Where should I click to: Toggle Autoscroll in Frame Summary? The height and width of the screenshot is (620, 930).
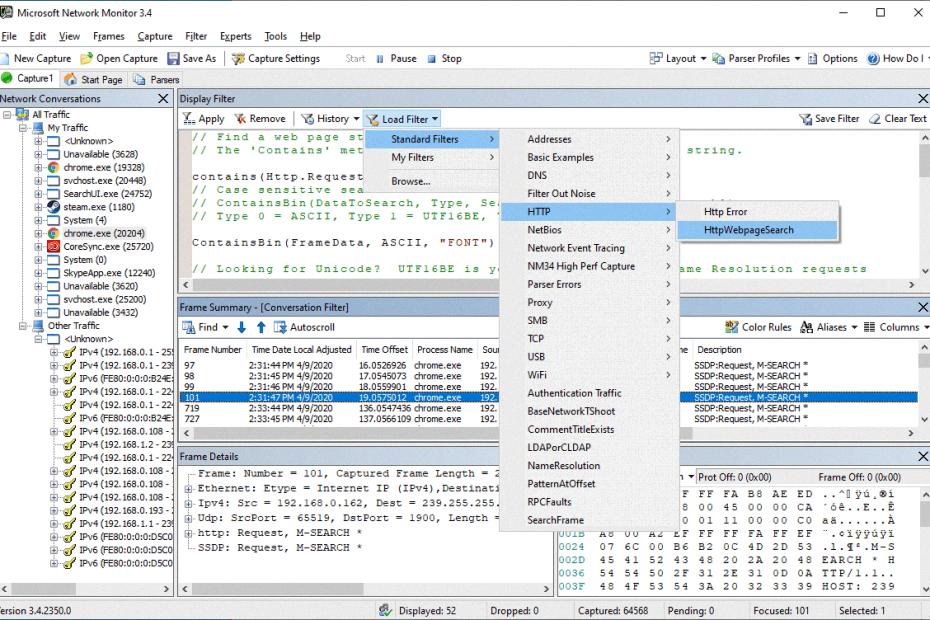click(x=304, y=327)
